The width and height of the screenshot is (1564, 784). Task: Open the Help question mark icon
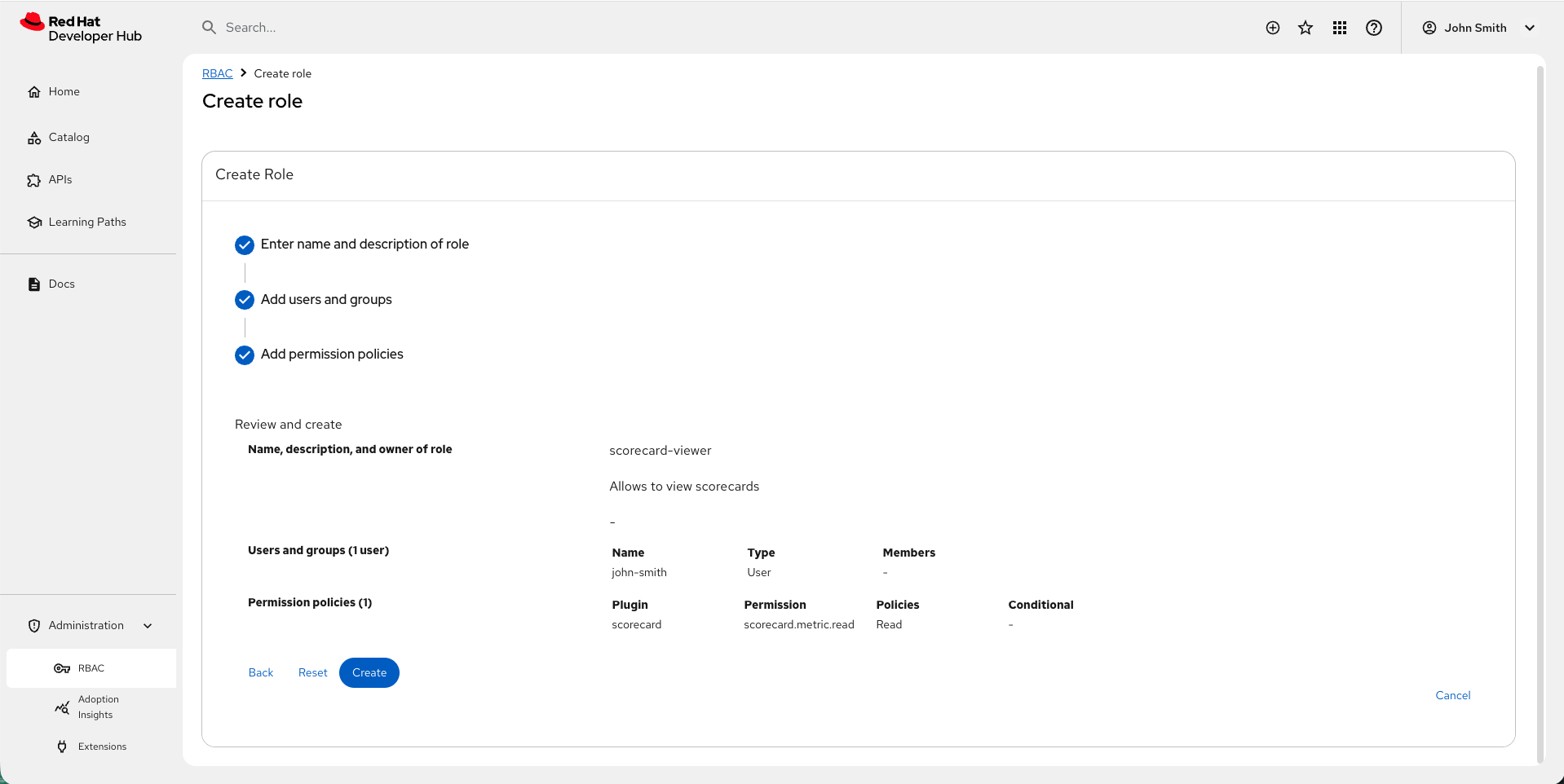pos(1373,27)
